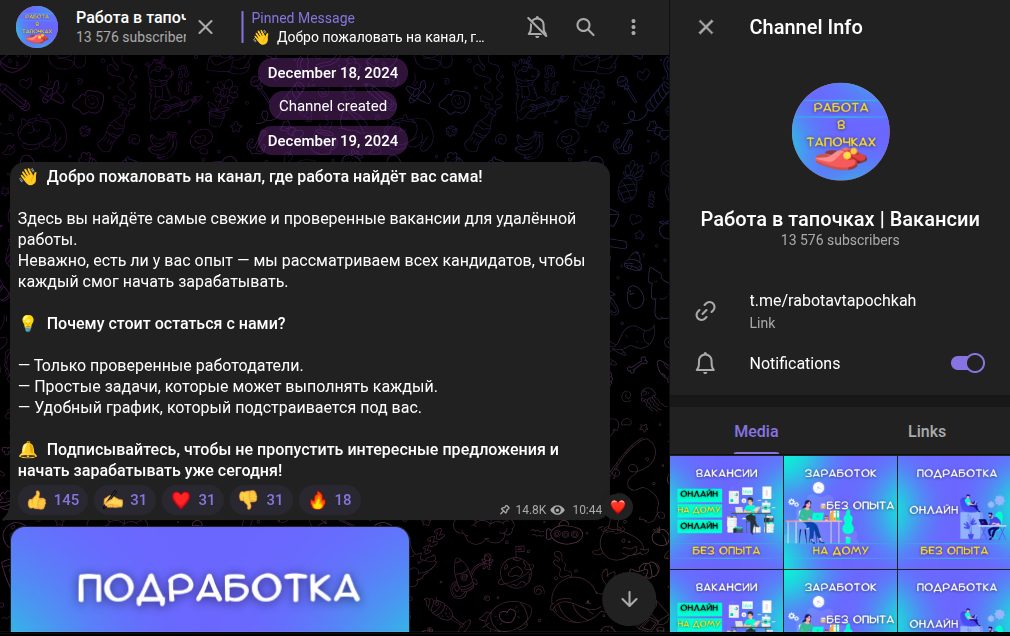The width and height of the screenshot is (1010, 636).
Task: Click the 'Channel created' service message
Action: (x=332, y=106)
